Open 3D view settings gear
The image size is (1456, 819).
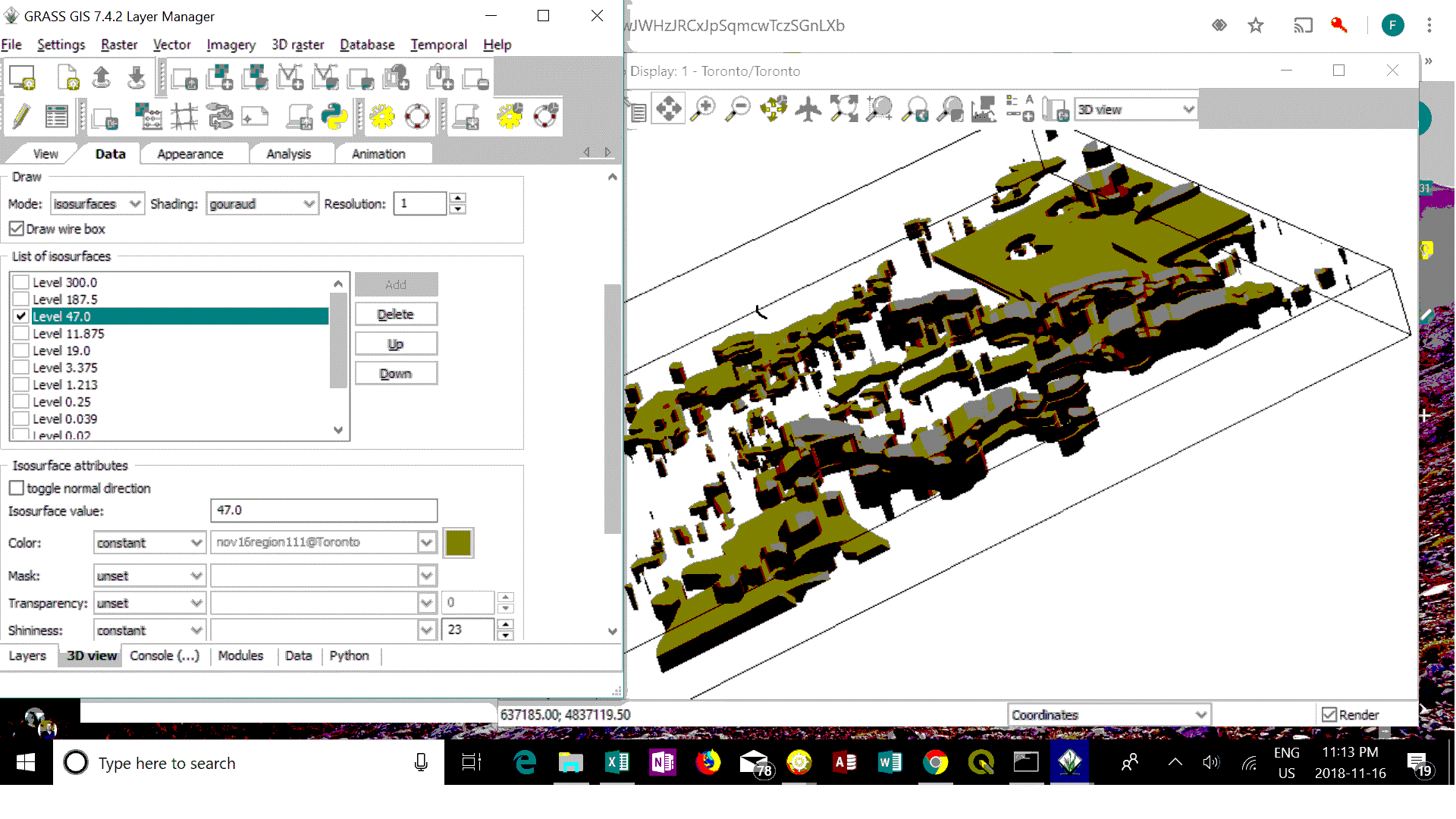click(x=510, y=117)
